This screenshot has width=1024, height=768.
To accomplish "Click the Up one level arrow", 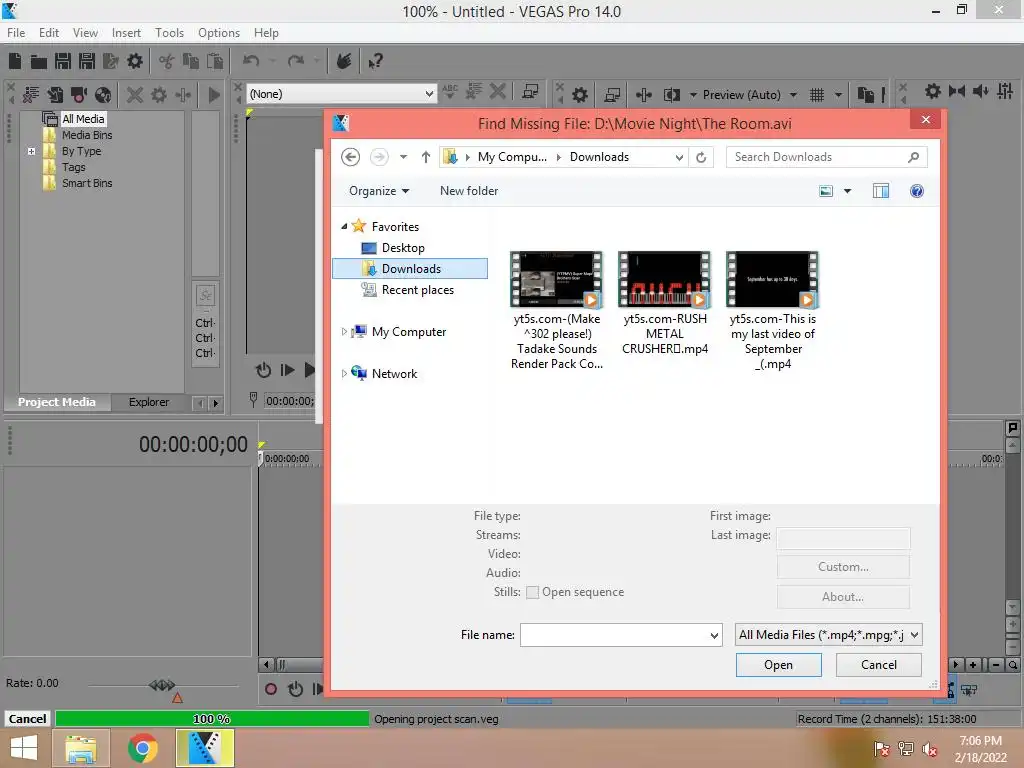I will (426, 157).
